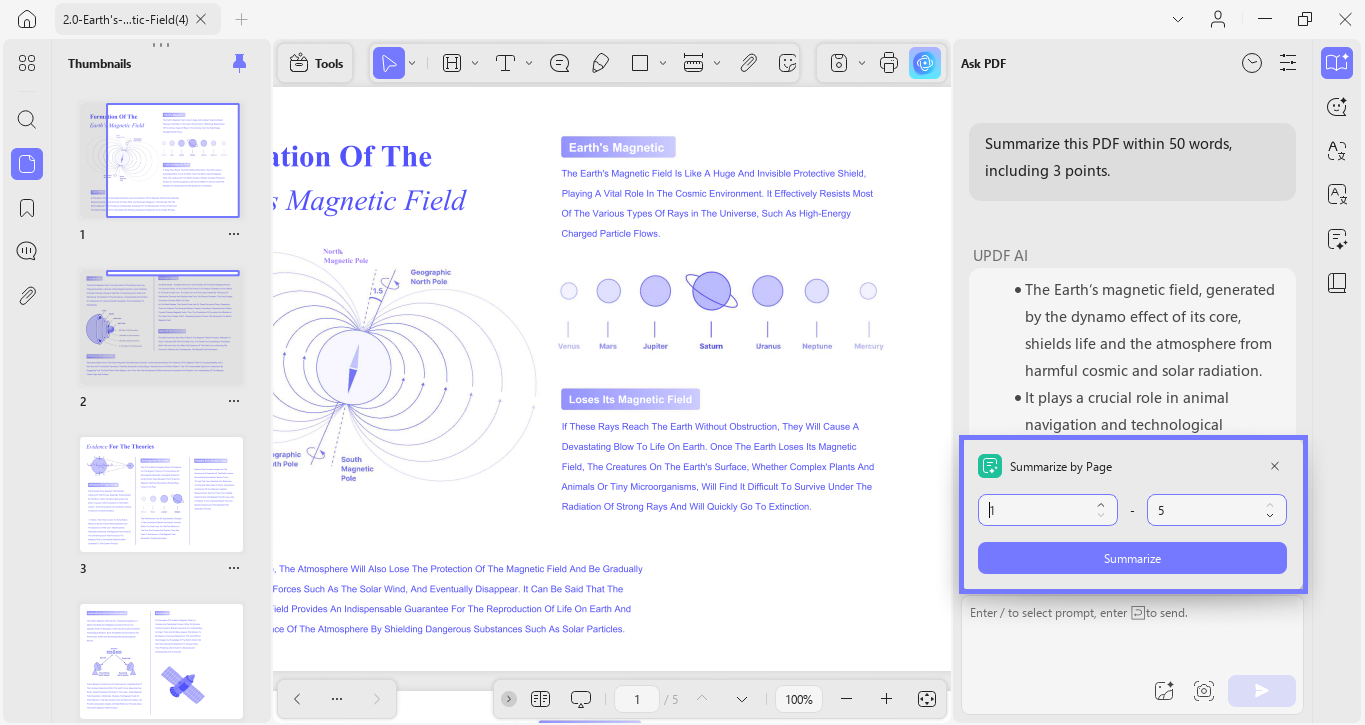
Task: Select page 3 thumbnail
Action: click(162, 494)
